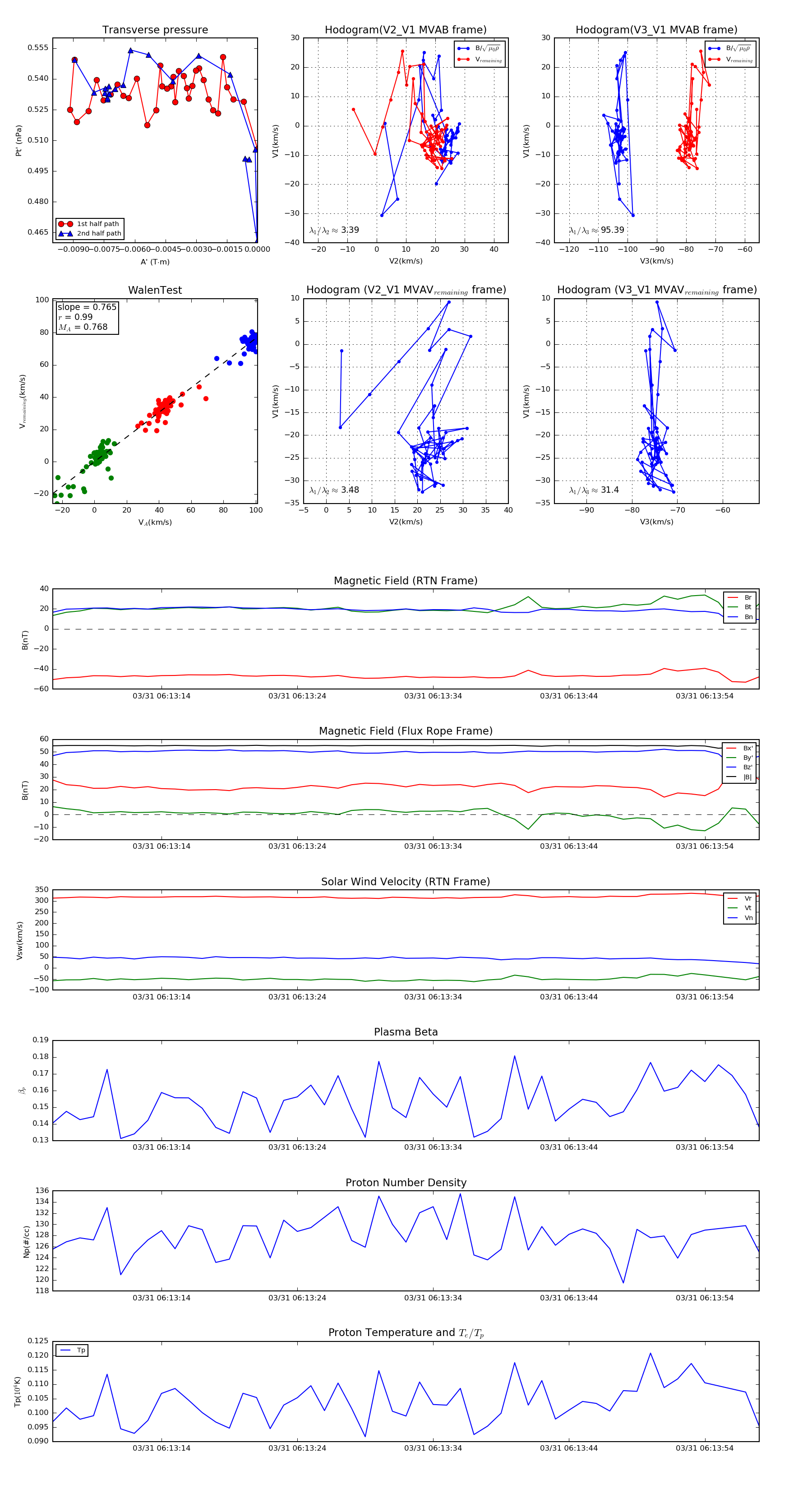Screen dimensions: 812x1489
Task: Click the "Vr" legend entry
Action: [x=740, y=898]
